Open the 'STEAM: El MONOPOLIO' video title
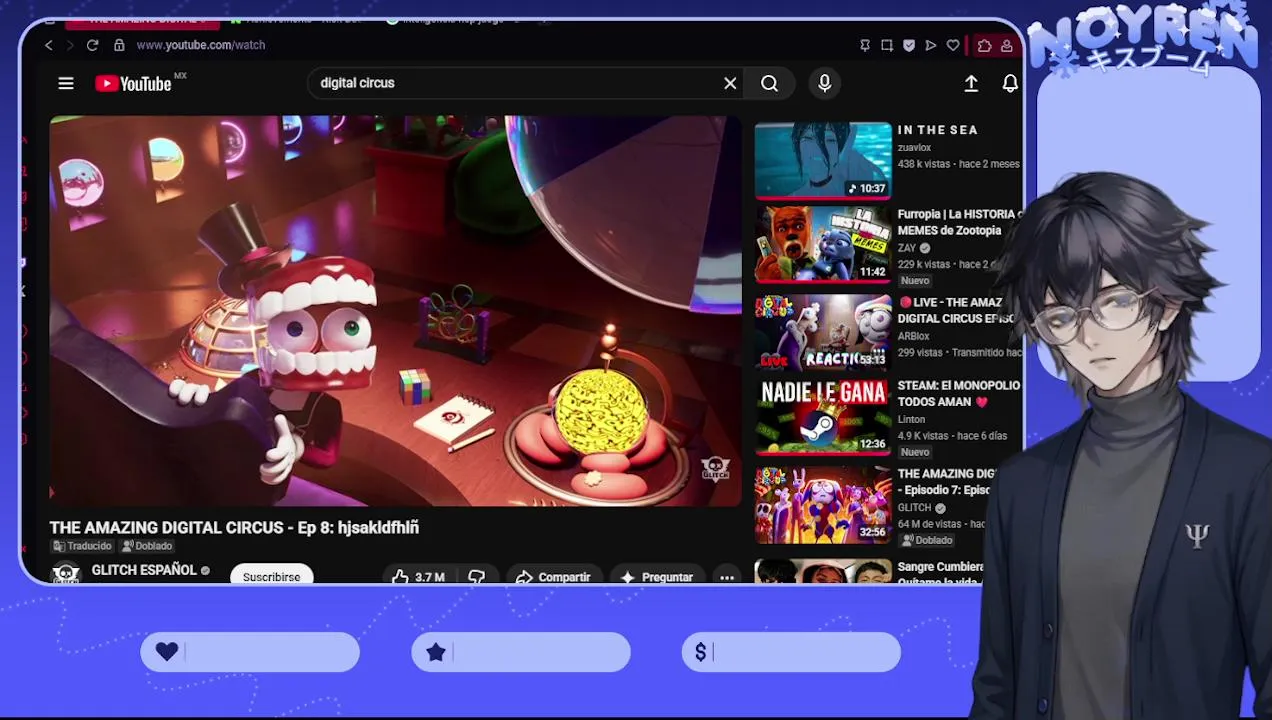The image size is (1272, 720). (958, 393)
